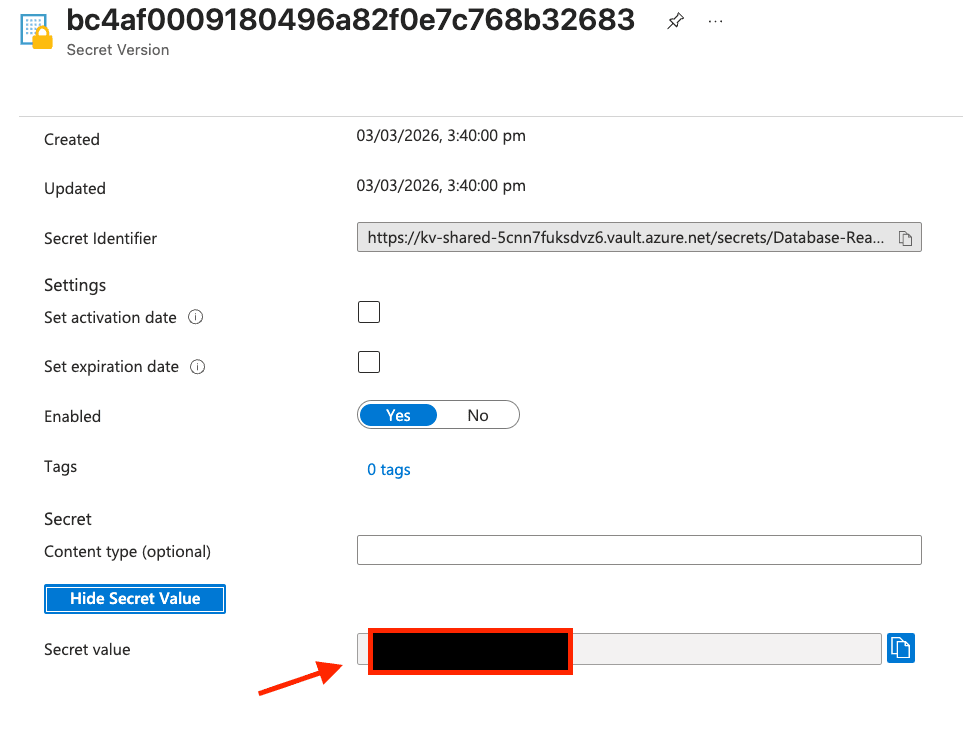Click the secret version ID title
Screen dimensions: 963x748
pyautogui.click(x=350, y=20)
